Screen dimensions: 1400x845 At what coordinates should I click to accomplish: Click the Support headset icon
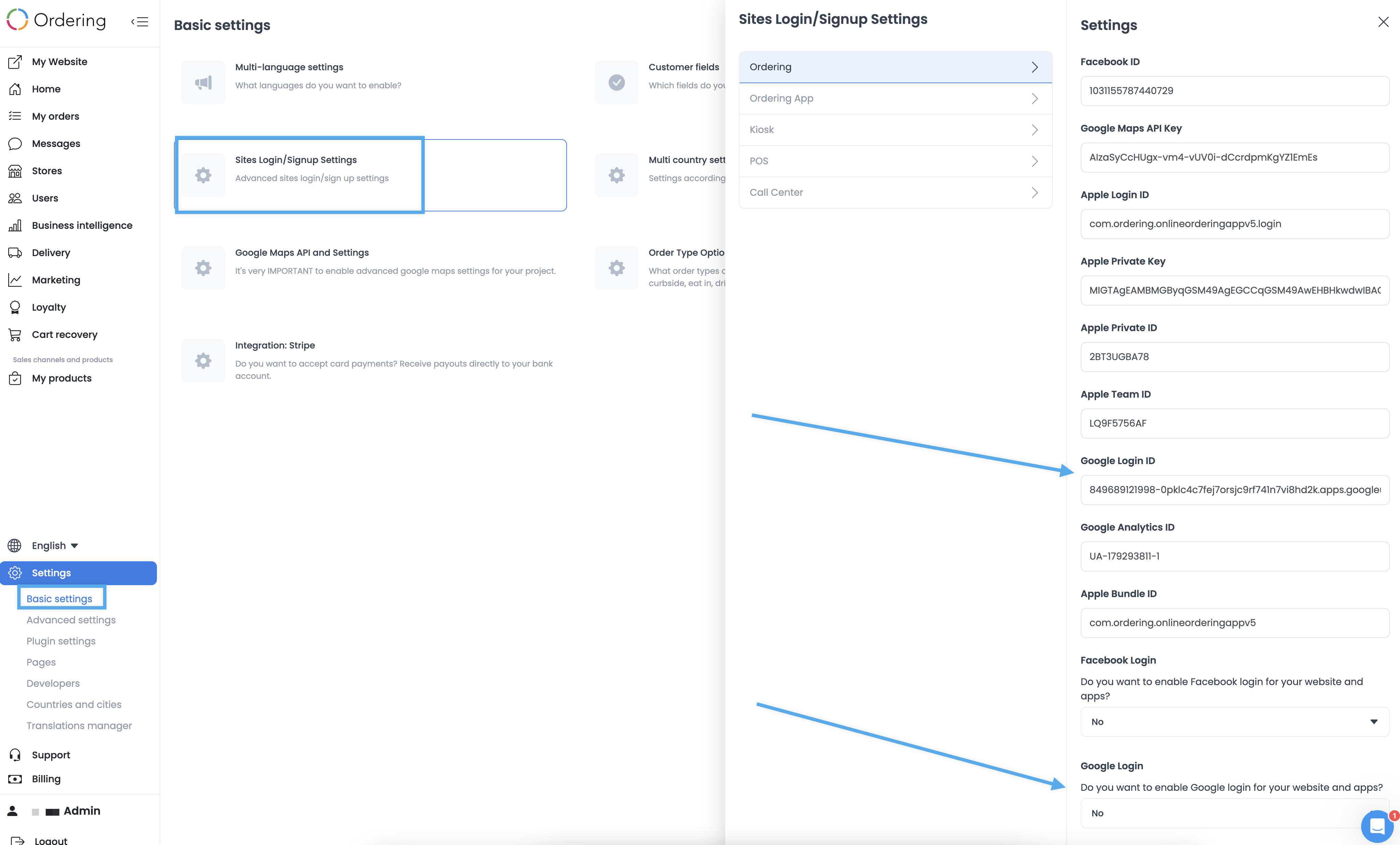pyautogui.click(x=15, y=755)
